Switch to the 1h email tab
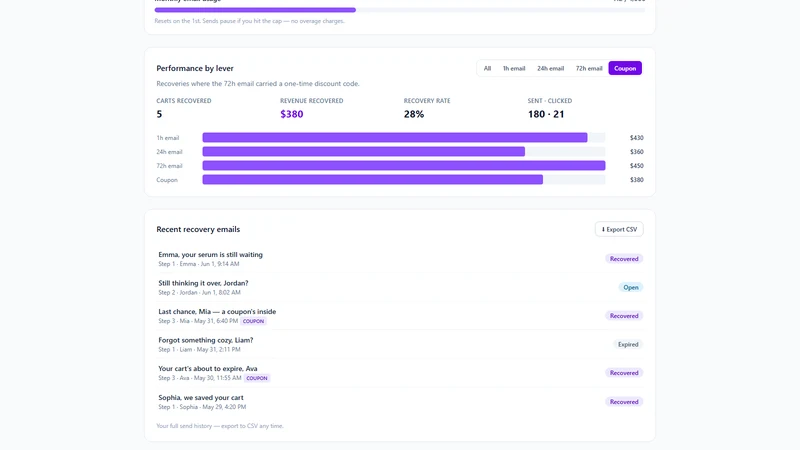The image size is (800, 450). [x=514, y=68]
